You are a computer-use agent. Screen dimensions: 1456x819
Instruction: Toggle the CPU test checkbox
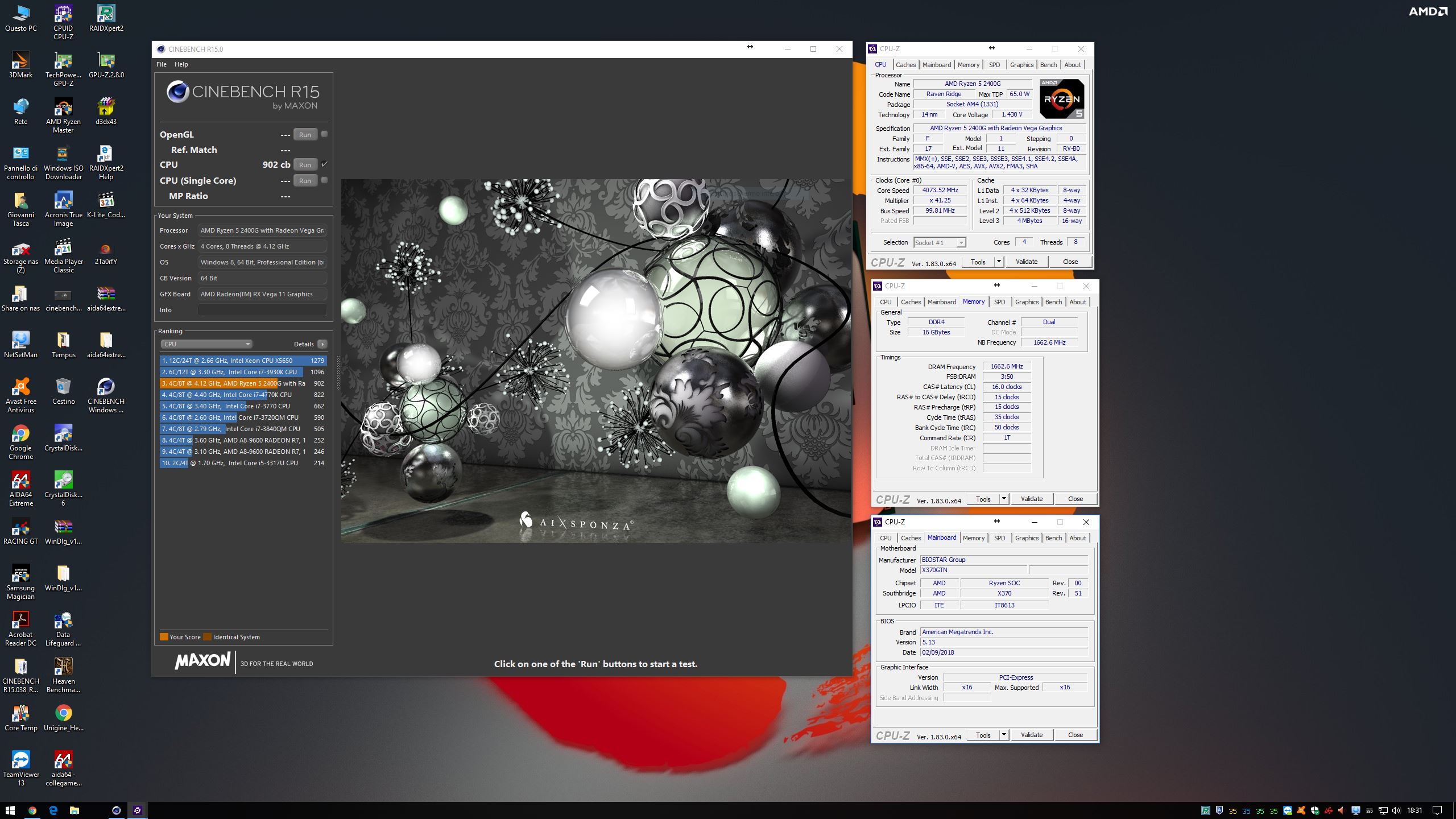point(324,164)
